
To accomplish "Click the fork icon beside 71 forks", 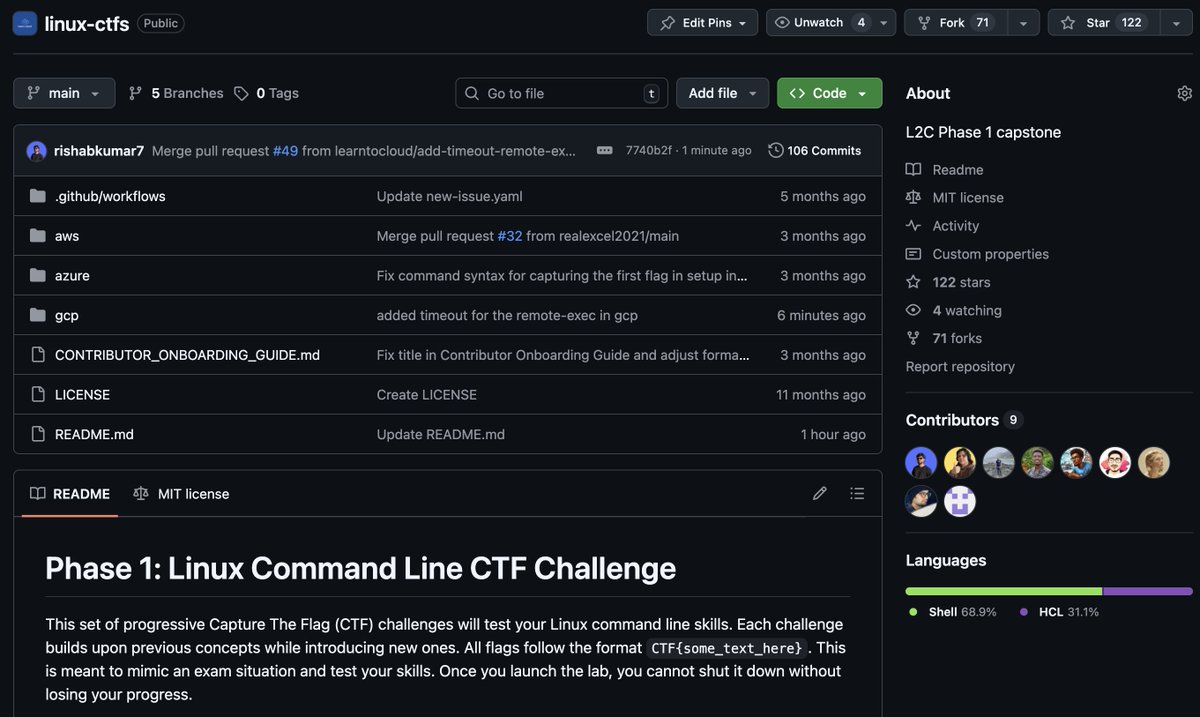I will pos(913,338).
